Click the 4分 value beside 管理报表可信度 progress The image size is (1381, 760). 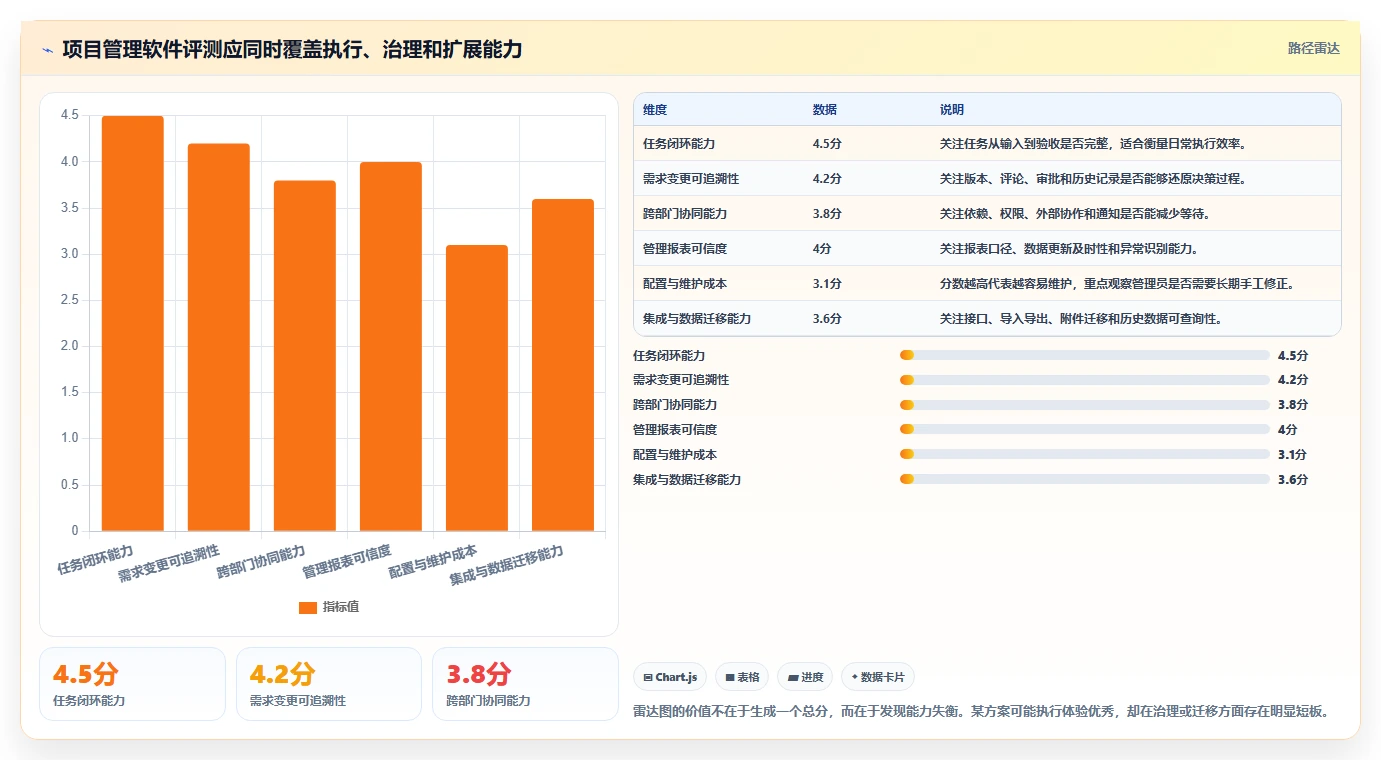coord(1288,430)
